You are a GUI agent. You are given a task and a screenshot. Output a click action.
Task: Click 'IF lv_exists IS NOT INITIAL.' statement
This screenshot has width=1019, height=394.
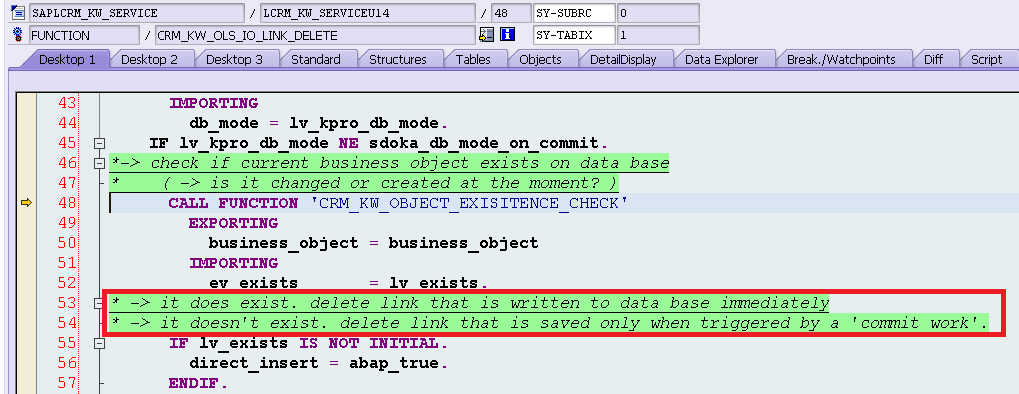pyautogui.click(x=309, y=343)
